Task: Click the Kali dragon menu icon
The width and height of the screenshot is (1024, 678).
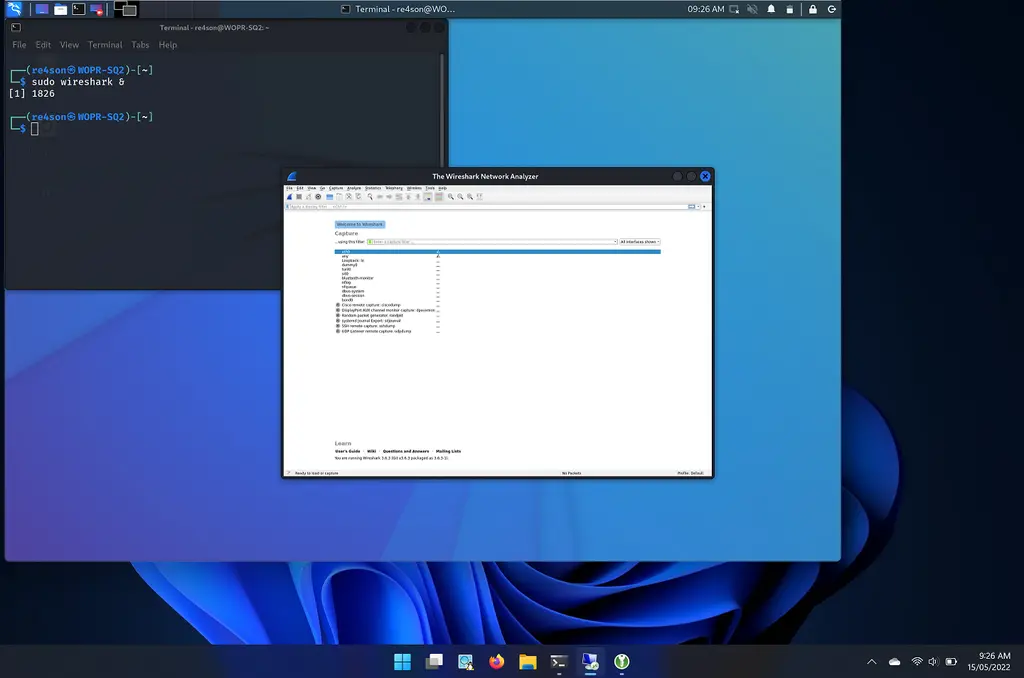Action: coord(14,9)
